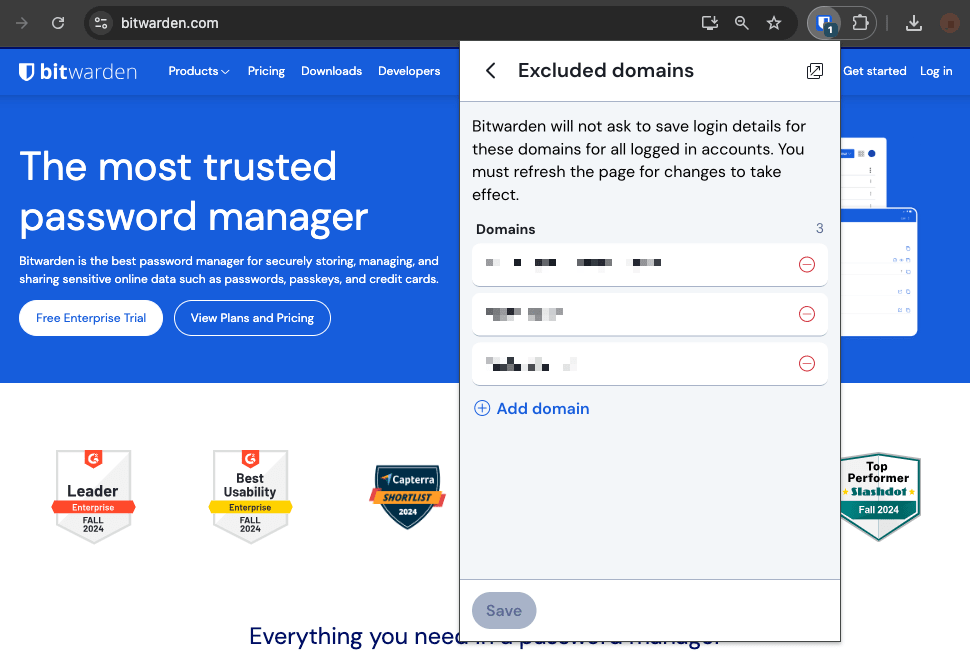Open browser Downloads via the arrow icon
This screenshot has height=654, width=970.
[x=913, y=22]
